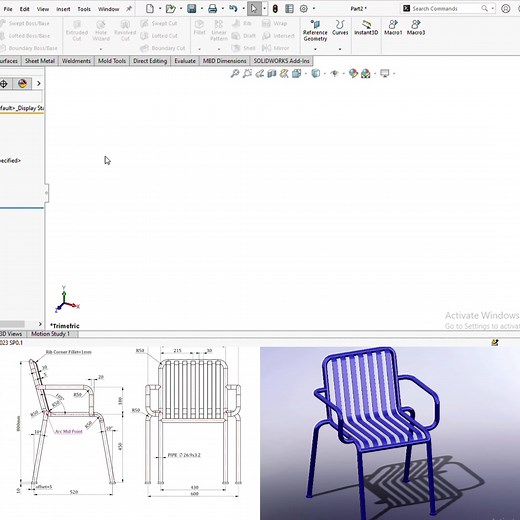The image size is (520, 520).
Task: Expand the Options gear dropdown arrow
Action: 314,9
